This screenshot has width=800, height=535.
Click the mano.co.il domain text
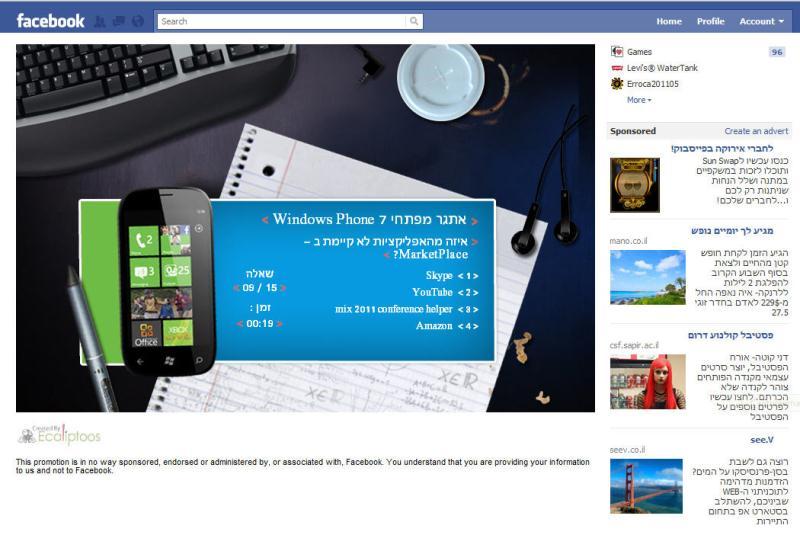pyautogui.click(x=628, y=241)
